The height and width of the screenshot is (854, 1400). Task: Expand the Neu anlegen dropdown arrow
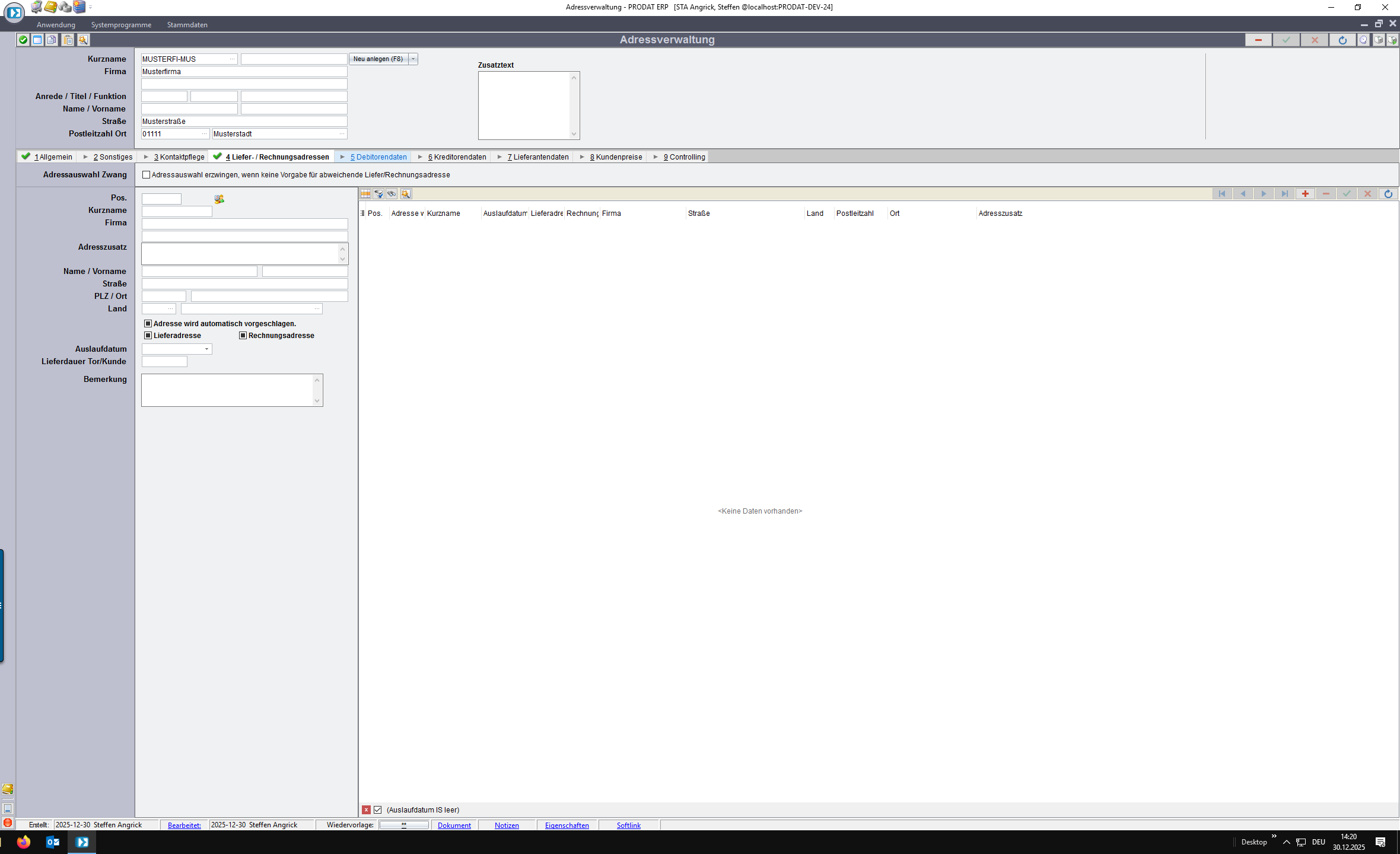(413, 59)
